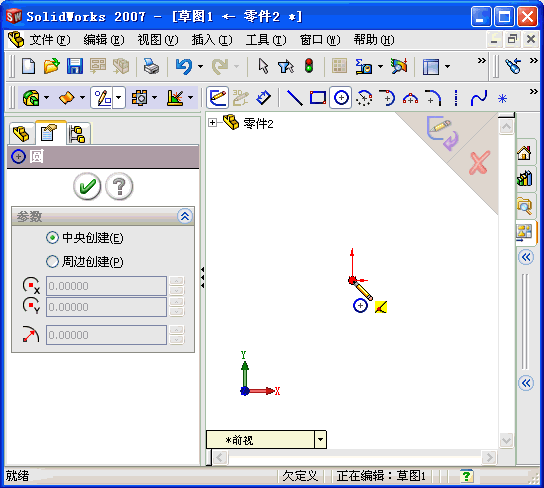The width and height of the screenshot is (544, 488).
Task: Collapse task pane with upper double-arrow
Action: (x=526, y=257)
